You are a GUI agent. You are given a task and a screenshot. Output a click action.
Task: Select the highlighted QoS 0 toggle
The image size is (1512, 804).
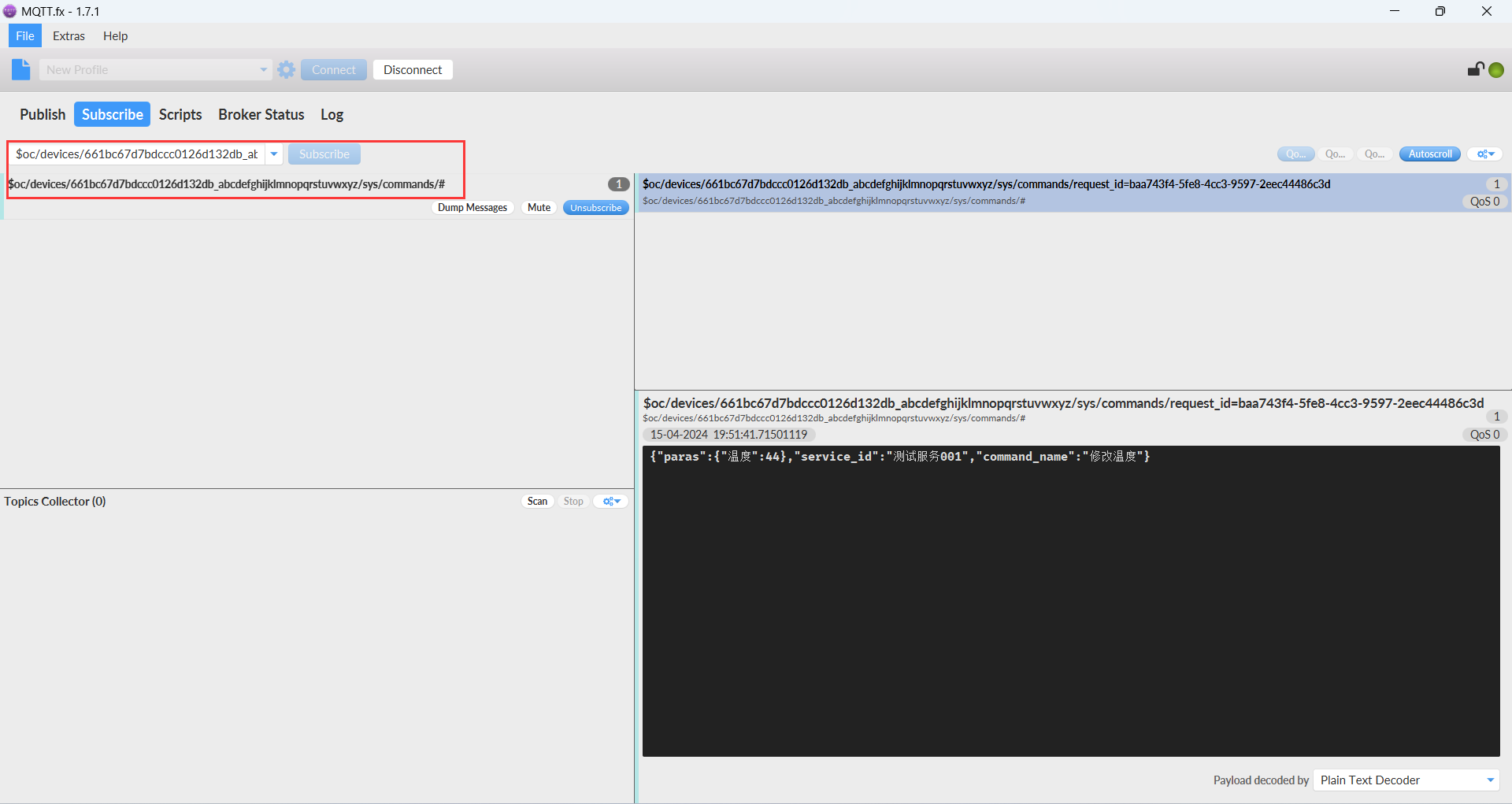(1296, 154)
